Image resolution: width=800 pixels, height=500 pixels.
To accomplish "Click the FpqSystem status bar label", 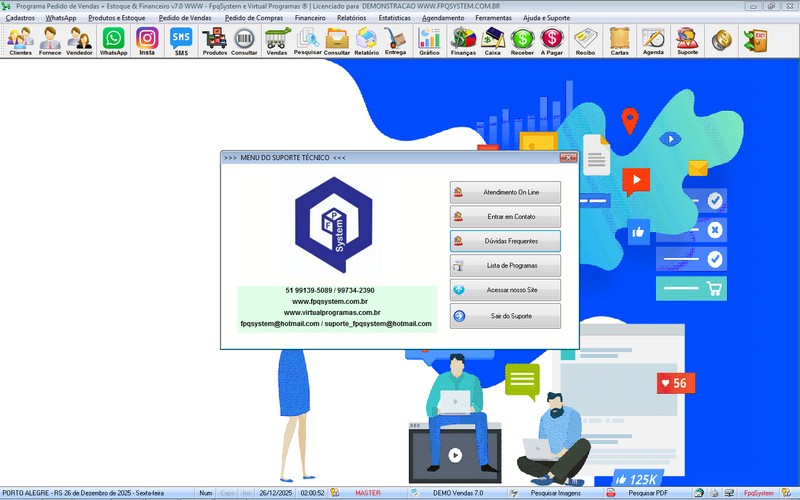I will pyautogui.click(x=758, y=493).
